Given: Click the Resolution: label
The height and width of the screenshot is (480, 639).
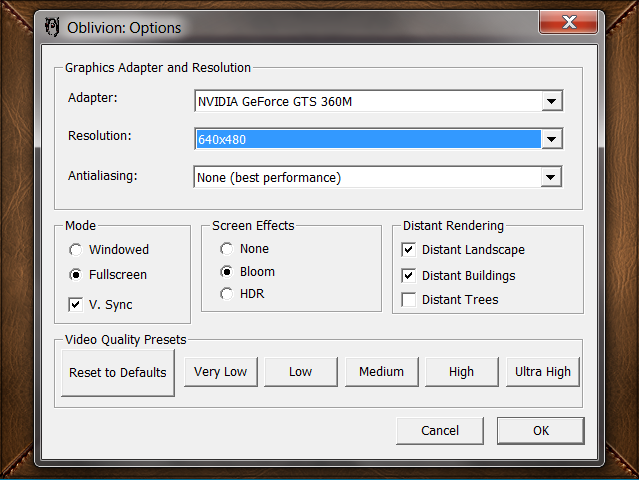Looking at the screenshot, I should click(x=100, y=135).
